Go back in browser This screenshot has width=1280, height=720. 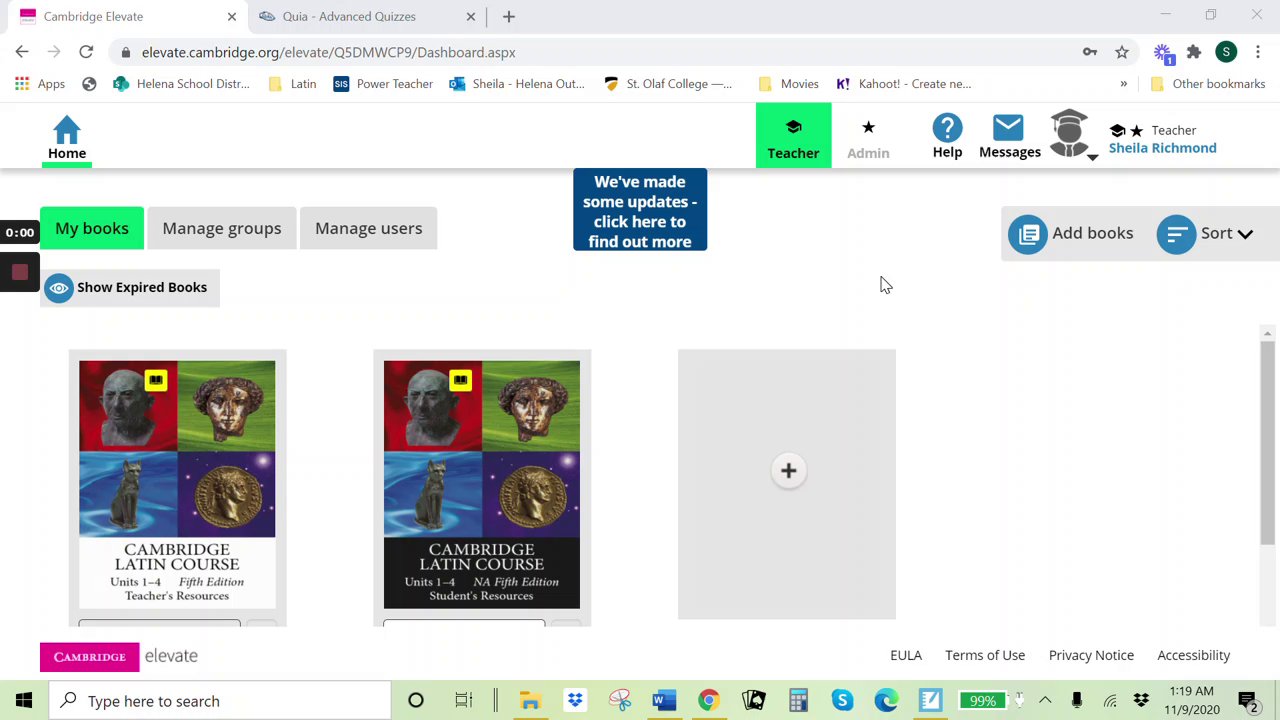click(x=22, y=52)
